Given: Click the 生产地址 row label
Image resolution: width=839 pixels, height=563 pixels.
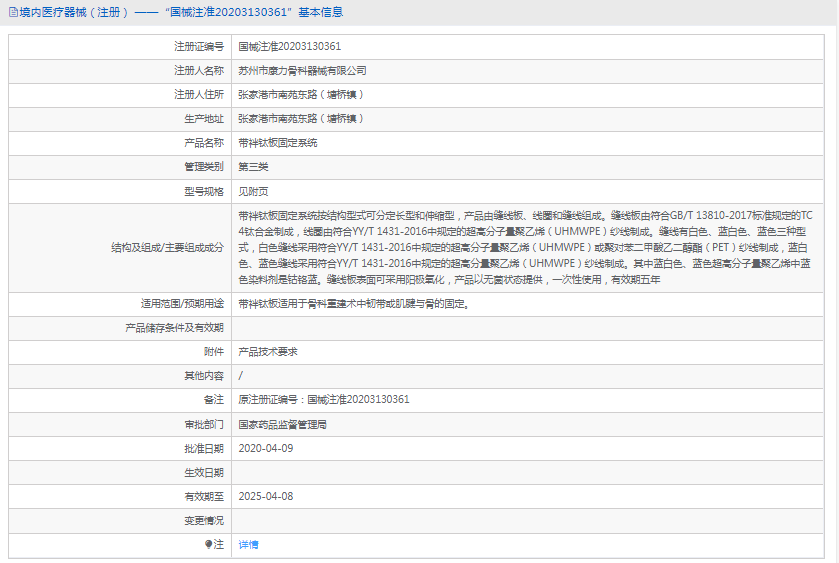Looking at the screenshot, I should 204,119.
